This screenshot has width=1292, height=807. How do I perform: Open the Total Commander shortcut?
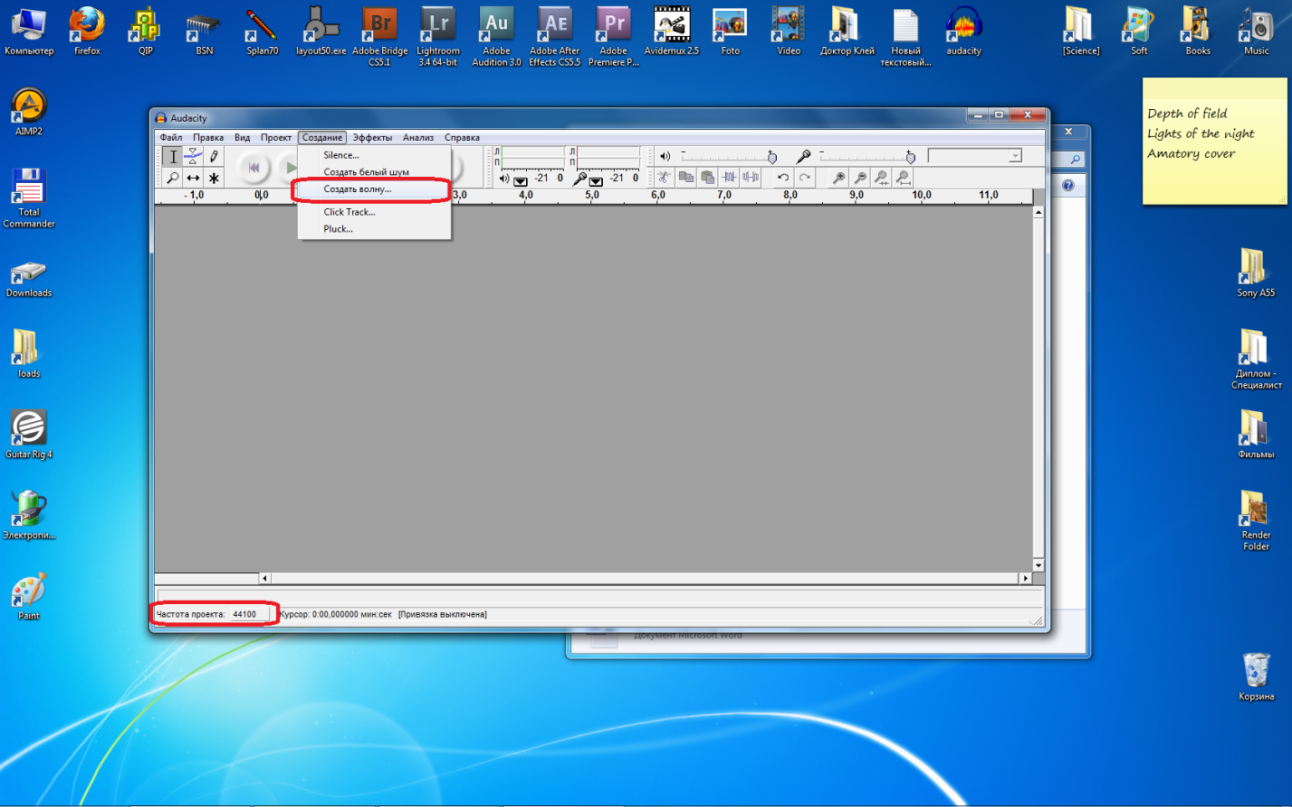click(x=29, y=198)
